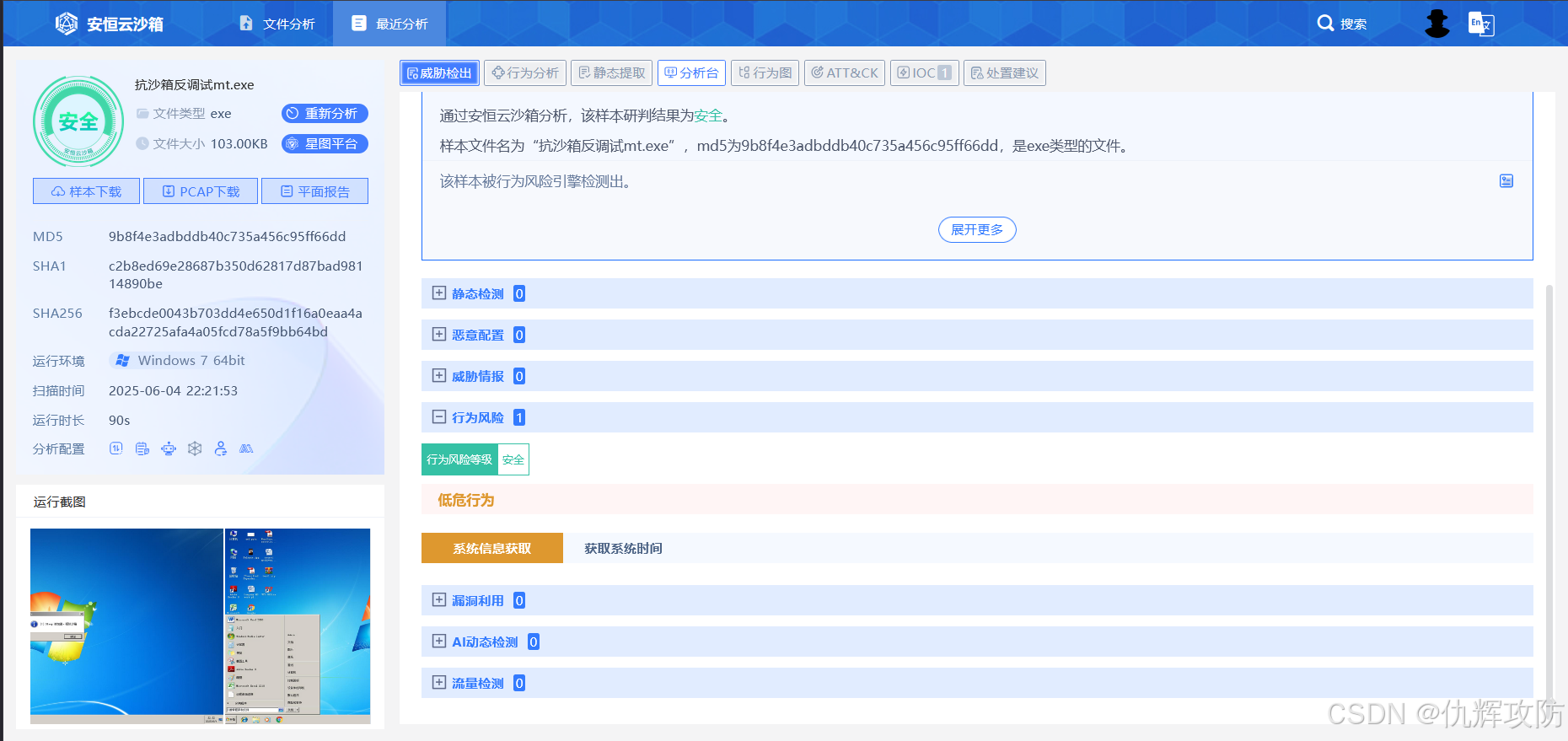Click the 平面报告 button
This screenshot has width=1568, height=741.
click(314, 191)
